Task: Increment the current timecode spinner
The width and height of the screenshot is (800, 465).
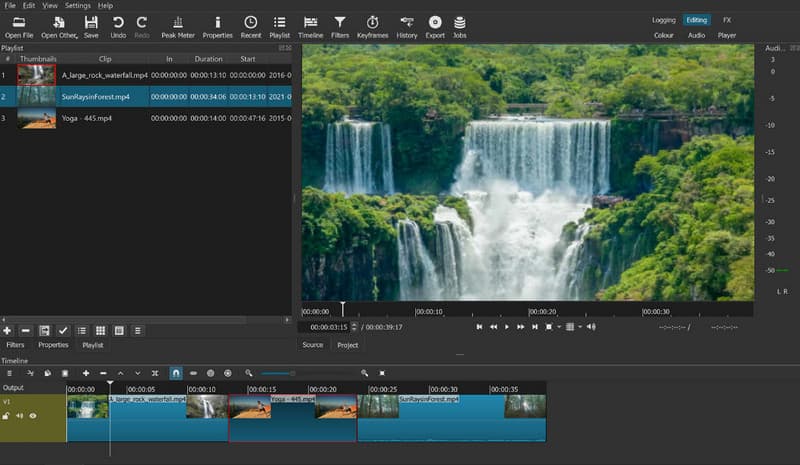Action: pos(354,325)
